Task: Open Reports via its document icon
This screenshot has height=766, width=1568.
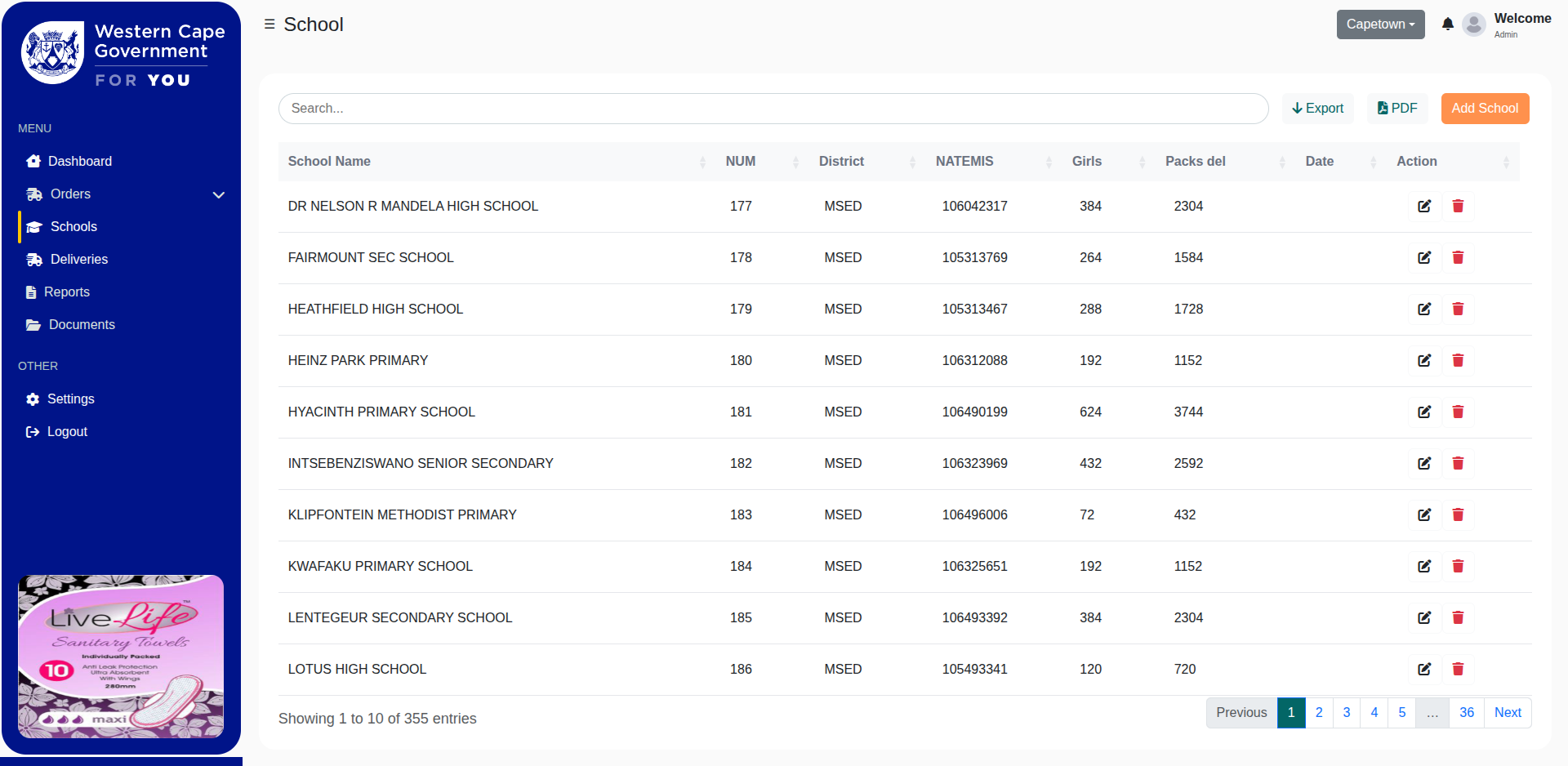Action: click(x=33, y=292)
